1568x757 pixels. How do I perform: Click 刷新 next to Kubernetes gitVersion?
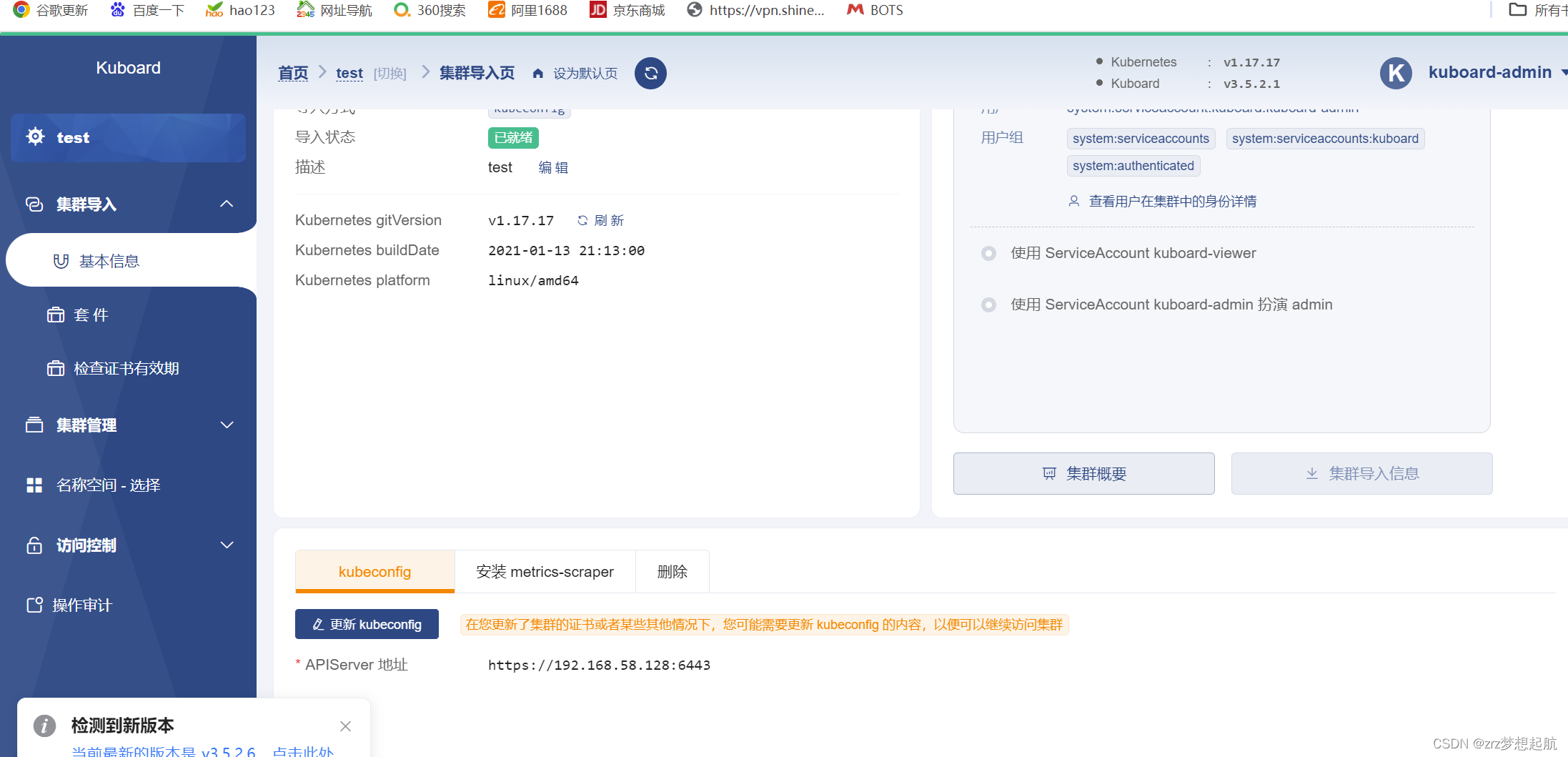pyautogui.click(x=600, y=220)
